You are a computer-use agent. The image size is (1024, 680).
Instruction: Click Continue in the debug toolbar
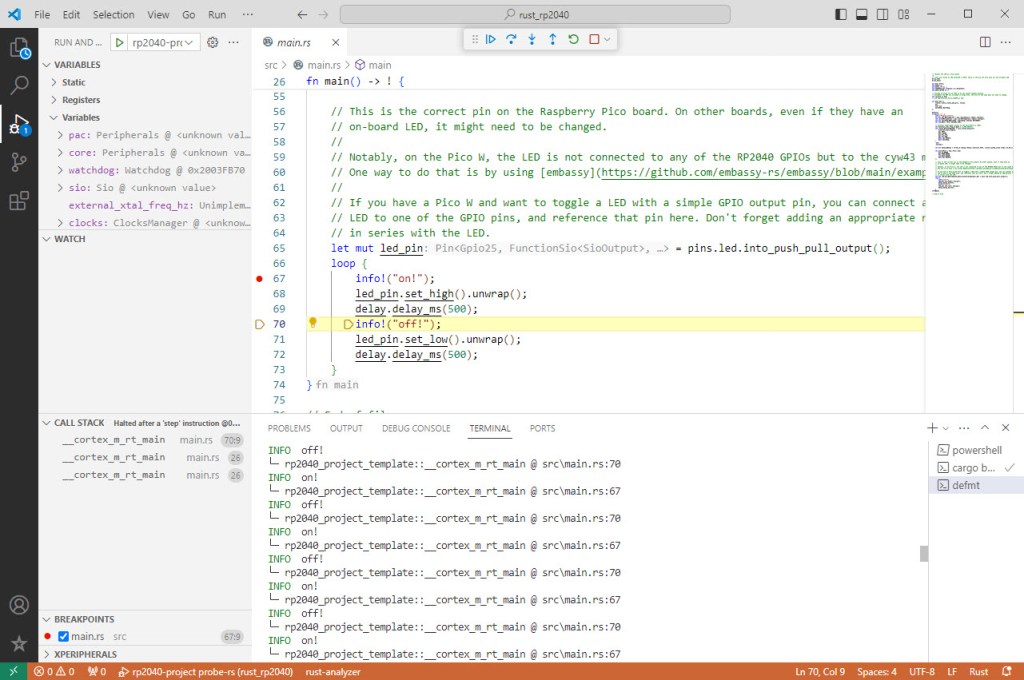[490, 40]
